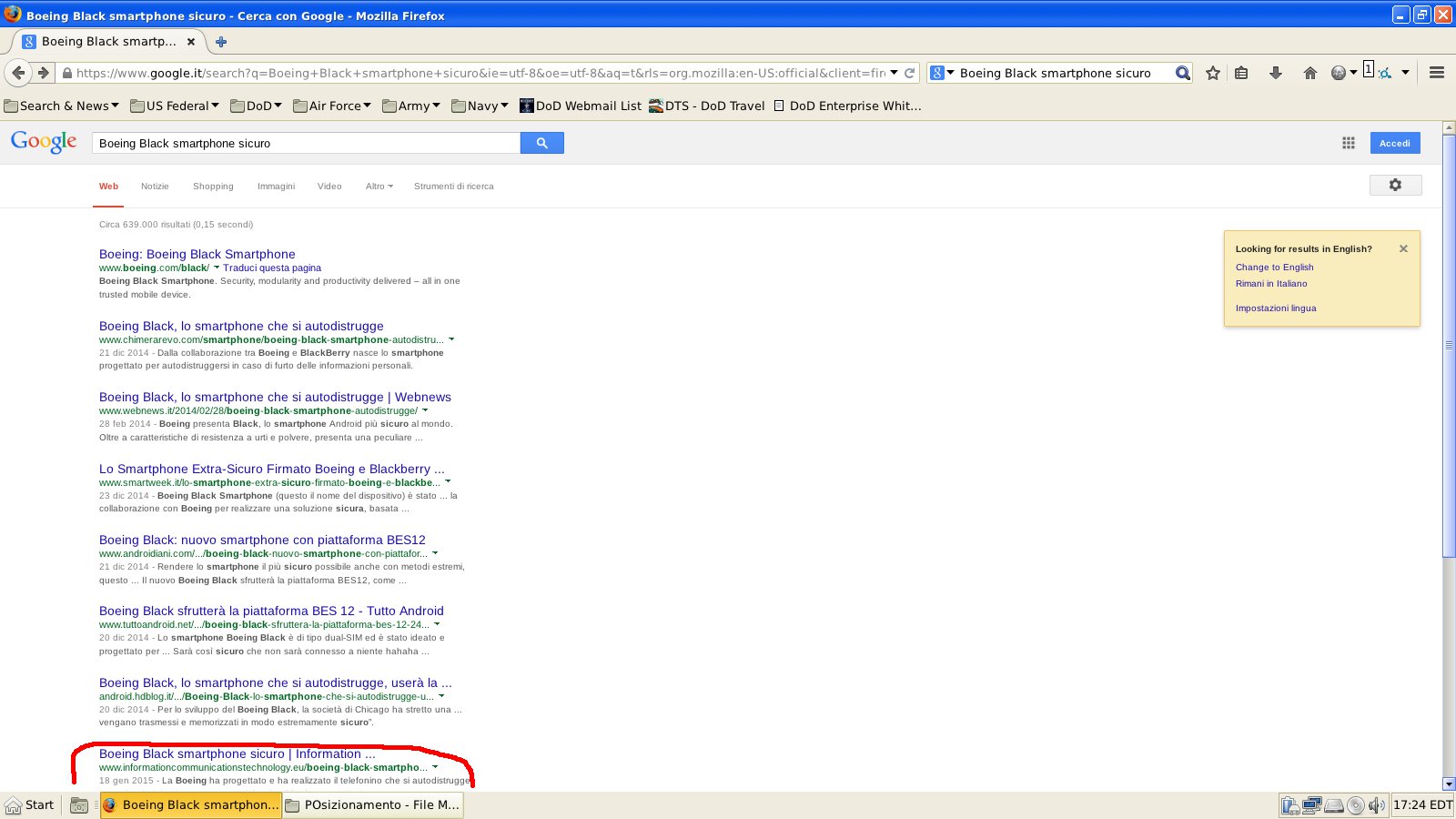Screen dimensions: 1456x819
Task: Open Webnews autodistrugge result link
Action: pos(275,397)
